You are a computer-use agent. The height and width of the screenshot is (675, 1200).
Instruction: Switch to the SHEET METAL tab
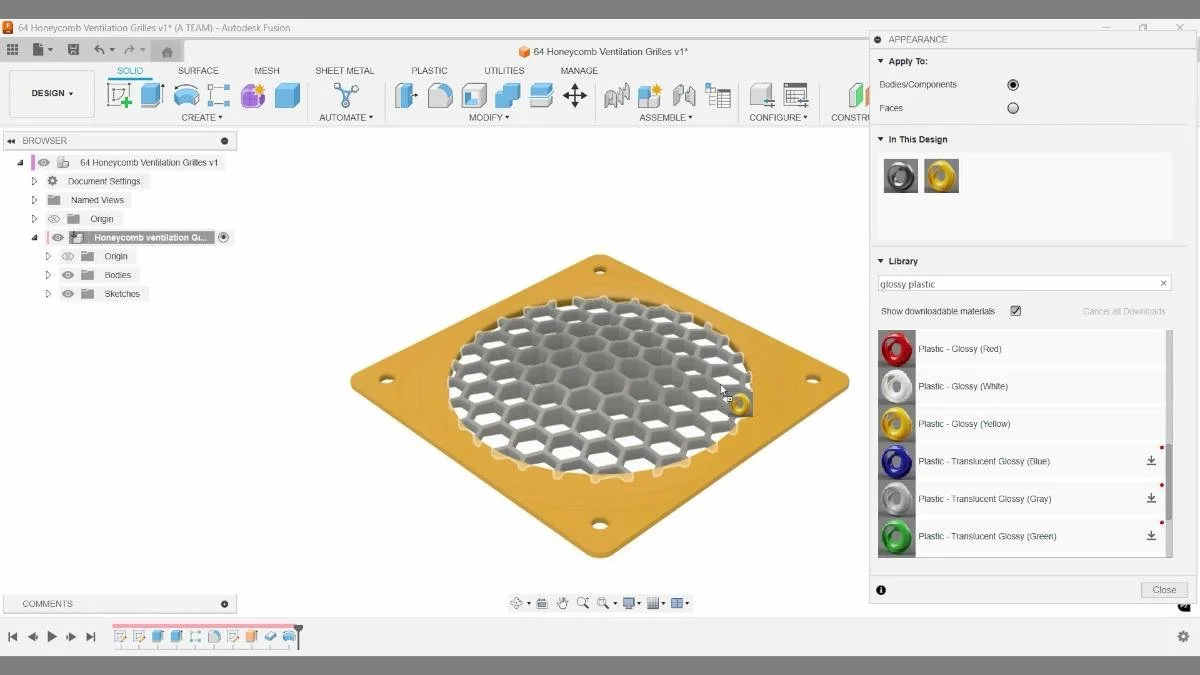point(344,70)
